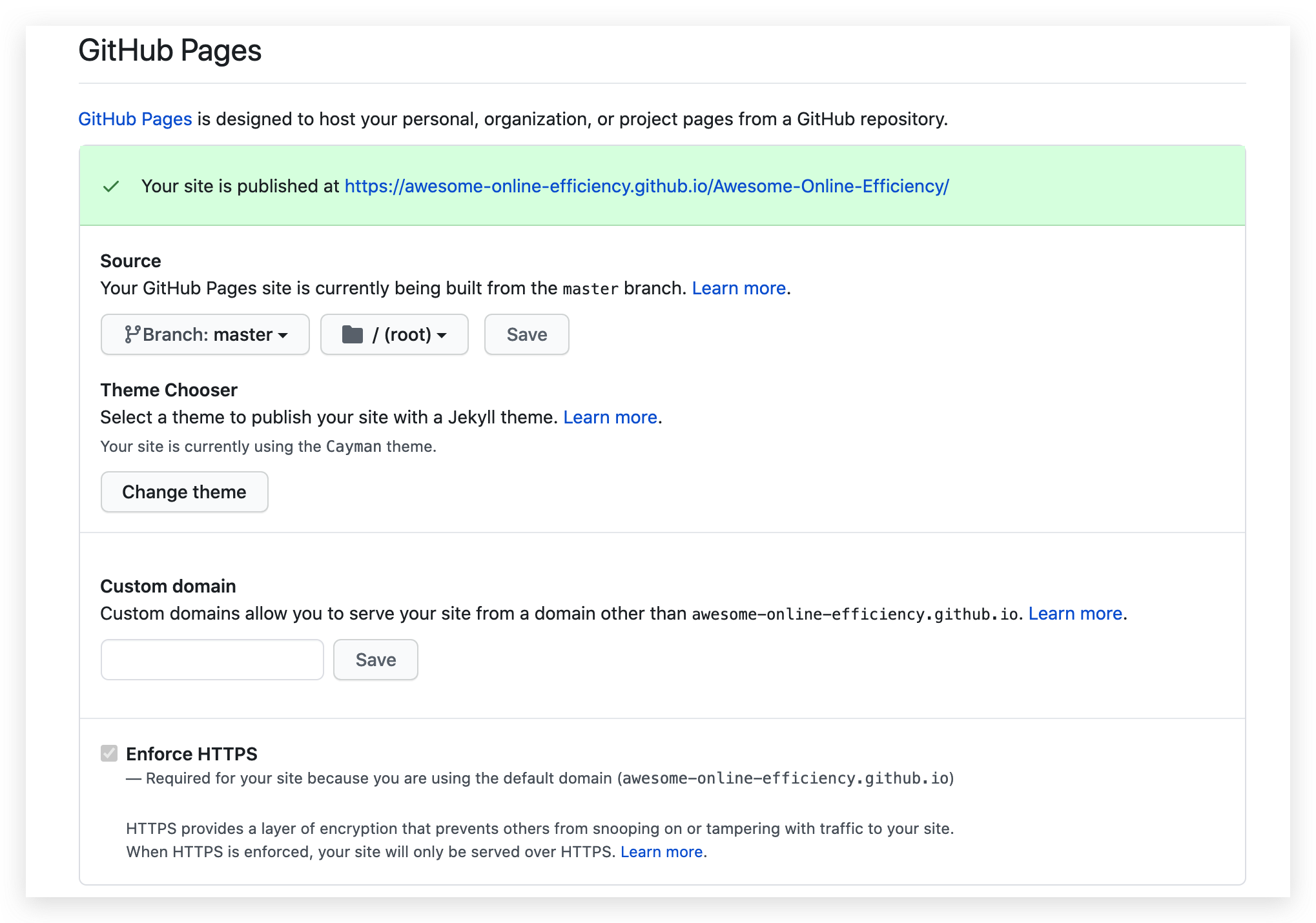This screenshot has width=1316, height=923.
Task: Open the published site URL link
Action: pos(646,187)
